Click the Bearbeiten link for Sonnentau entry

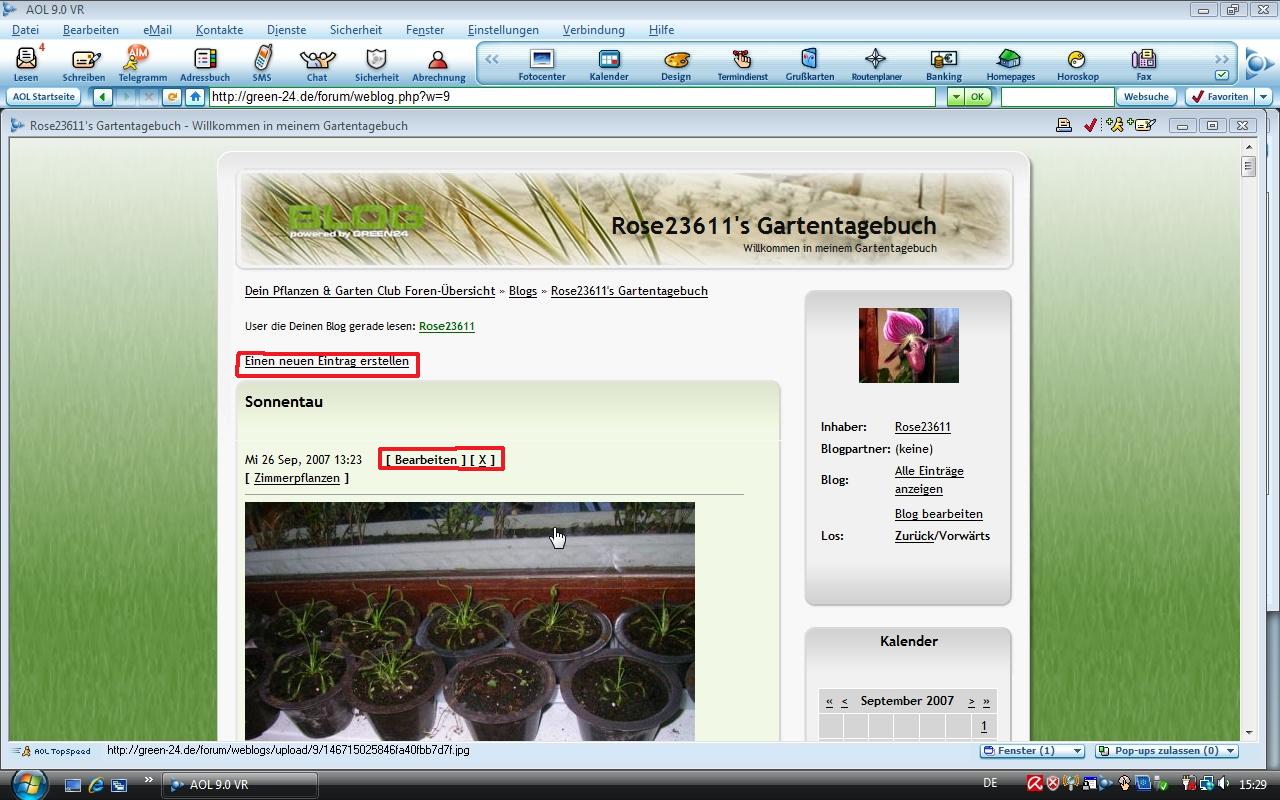click(x=426, y=460)
